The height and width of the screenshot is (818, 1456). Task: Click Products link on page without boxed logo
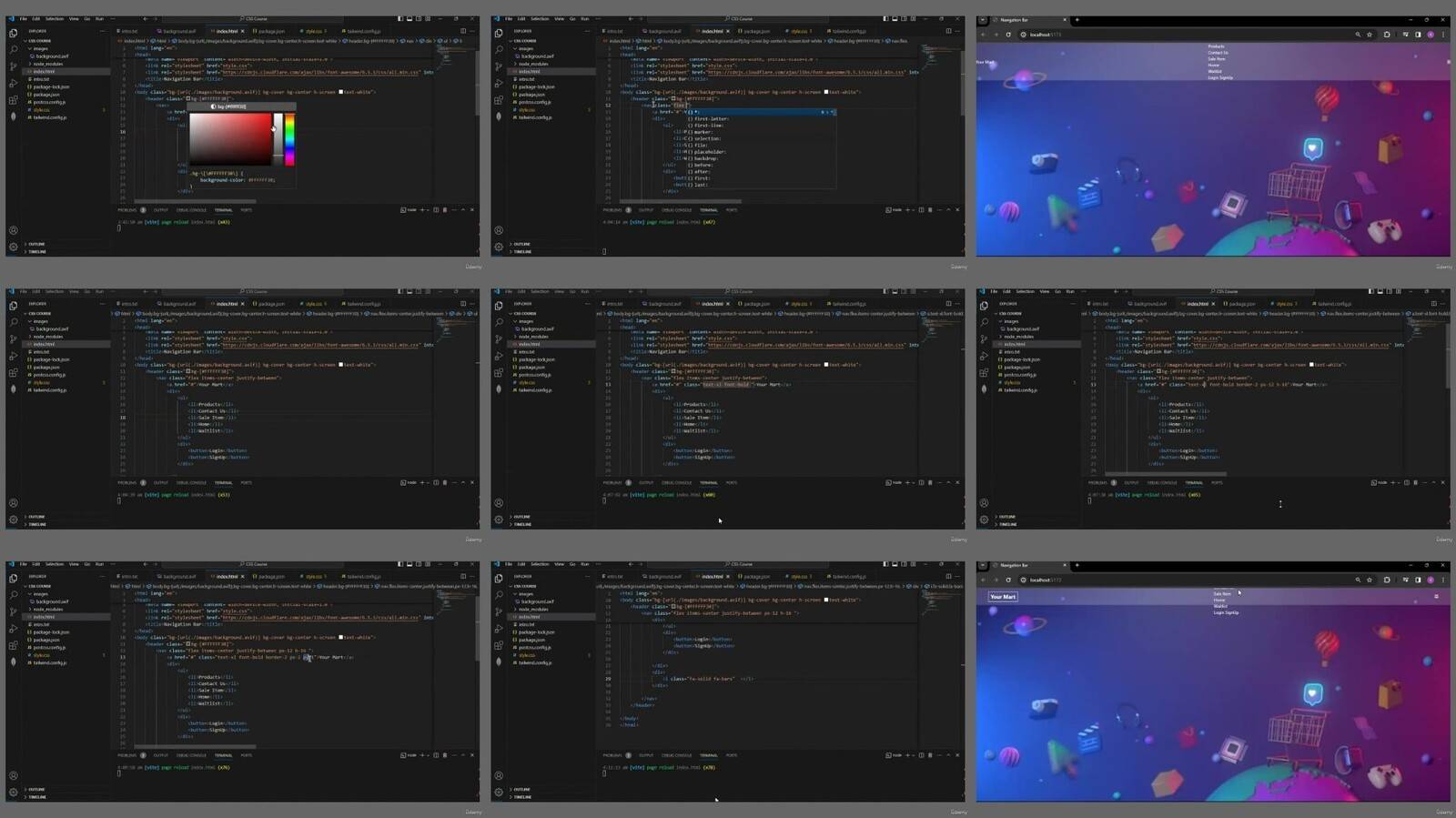click(x=1216, y=46)
